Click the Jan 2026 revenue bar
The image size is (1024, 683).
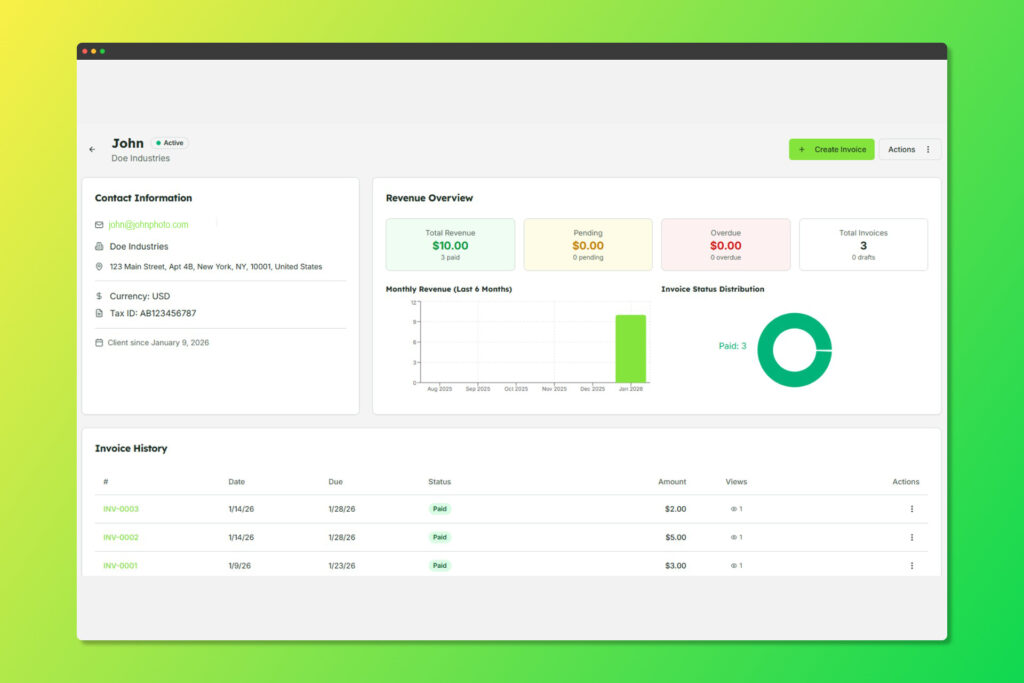point(631,349)
